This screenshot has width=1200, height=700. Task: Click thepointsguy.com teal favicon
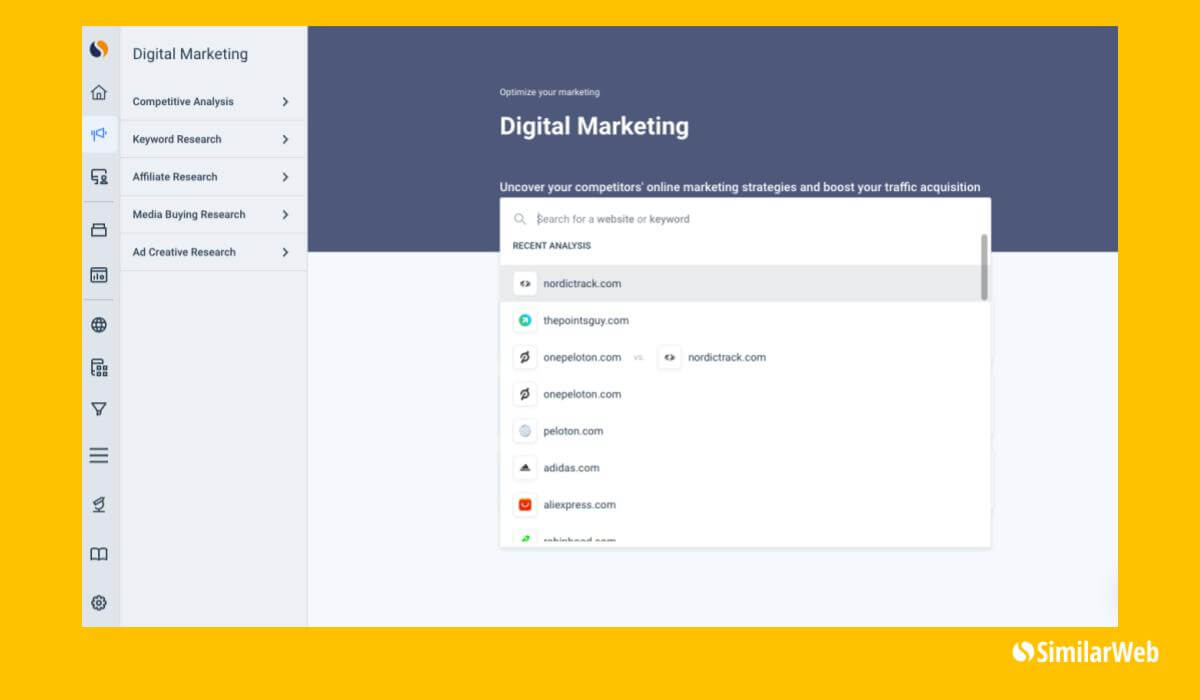[x=525, y=320]
